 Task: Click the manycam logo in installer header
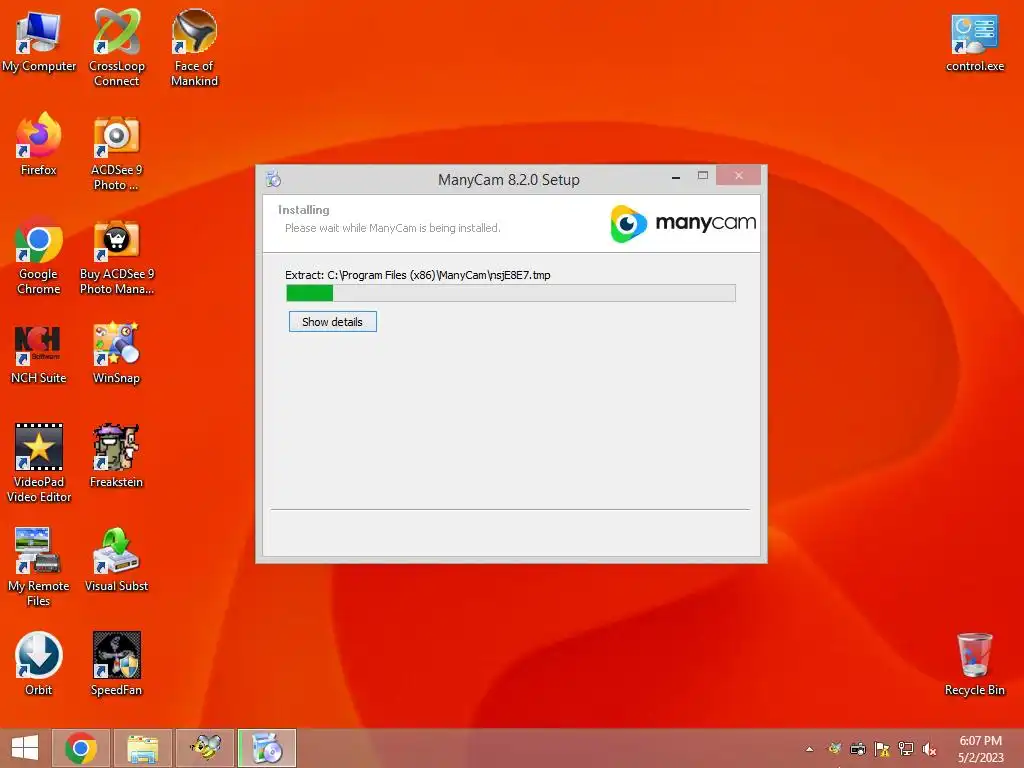pos(683,223)
